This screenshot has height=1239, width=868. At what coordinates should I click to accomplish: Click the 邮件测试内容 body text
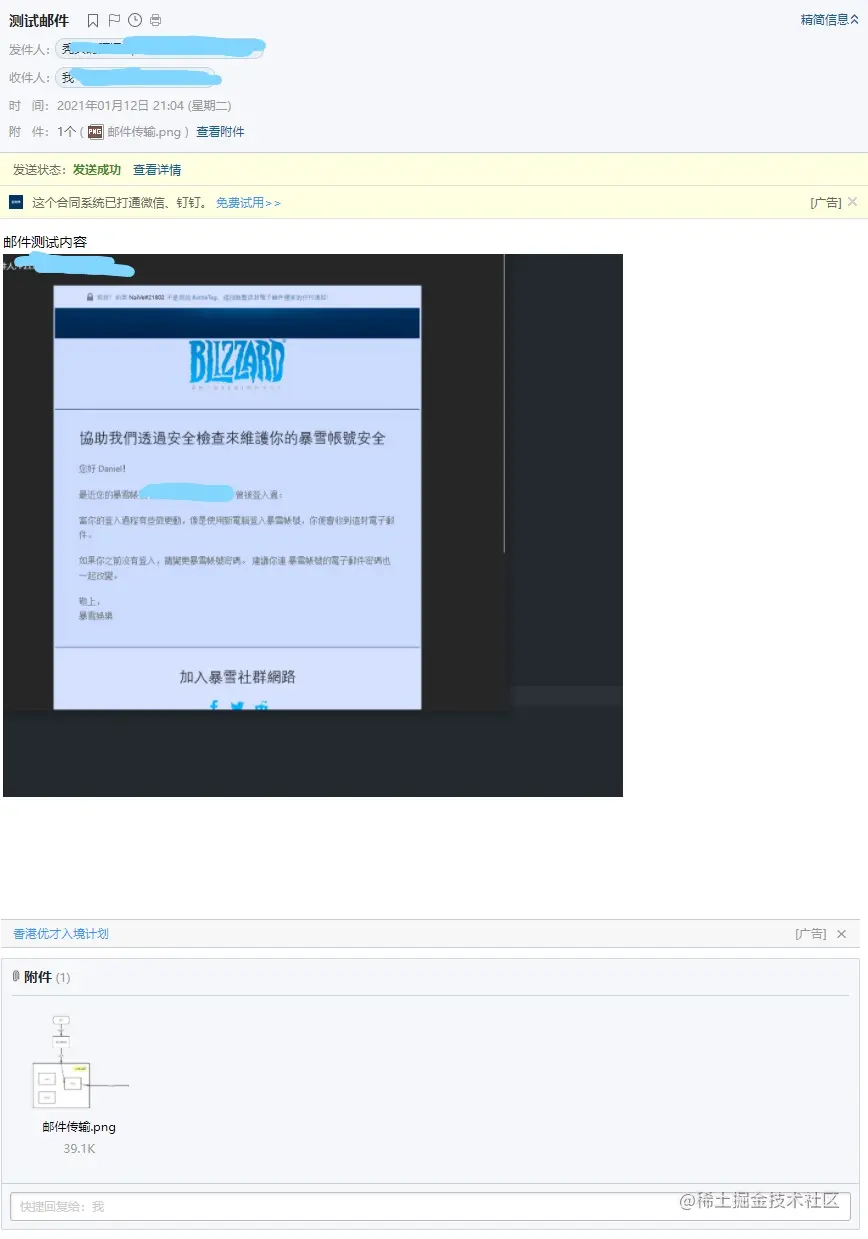pyautogui.click(x=45, y=242)
